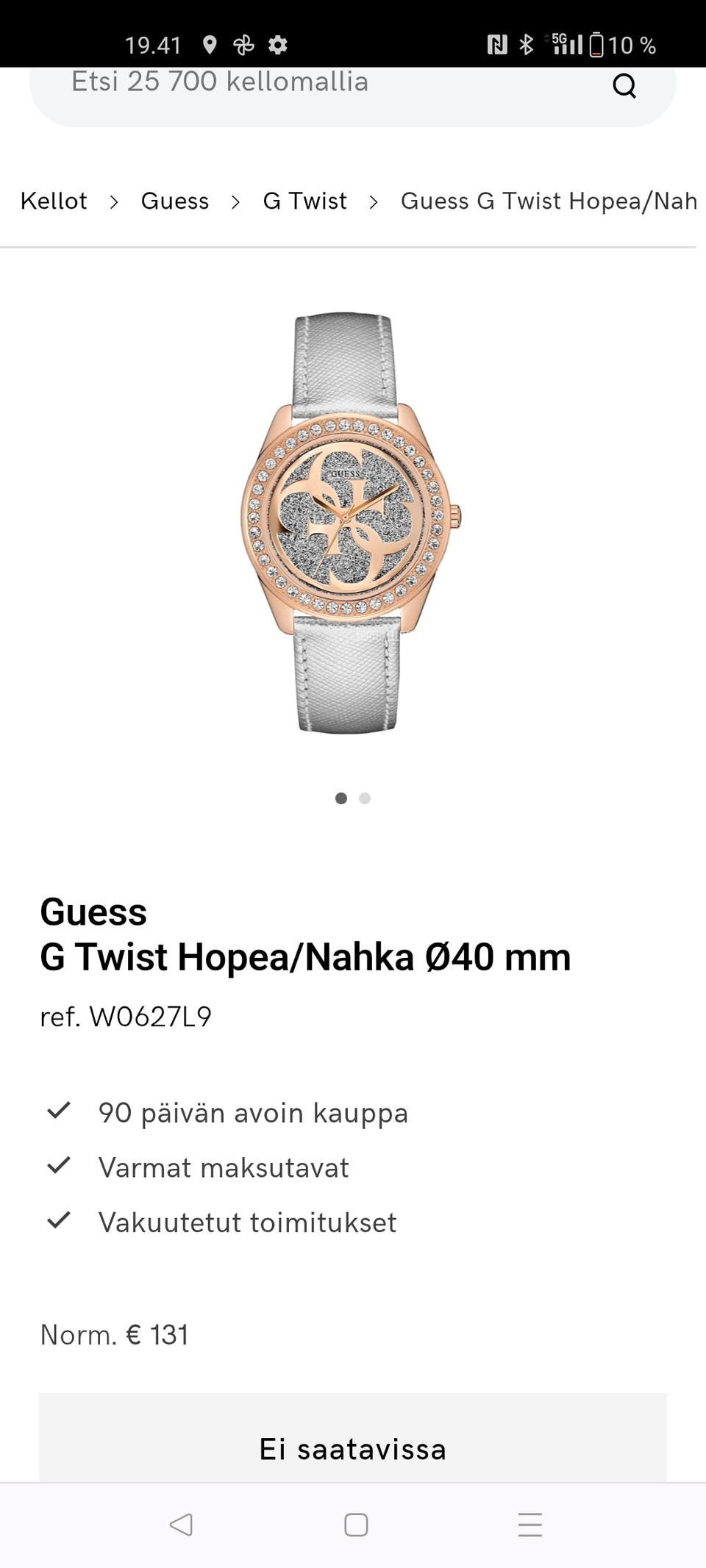Open the recent apps menu icon
This screenshot has width=706, height=1568.
tap(529, 1525)
